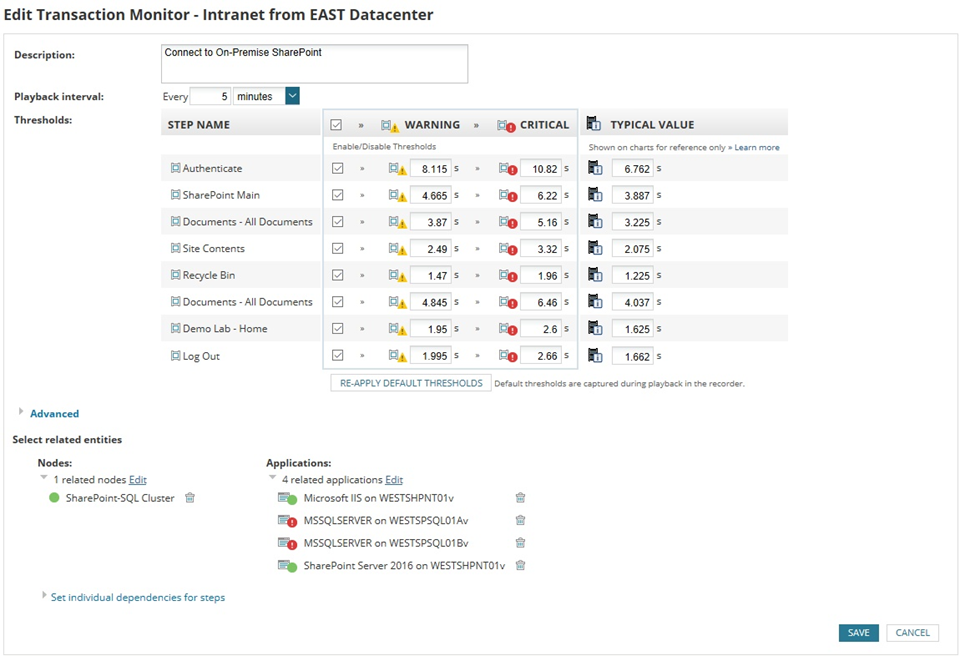Click Authenticate warning threshold field 8.115
Image resolution: width=960 pixels, height=656 pixels.
pyautogui.click(x=430, y=168)
